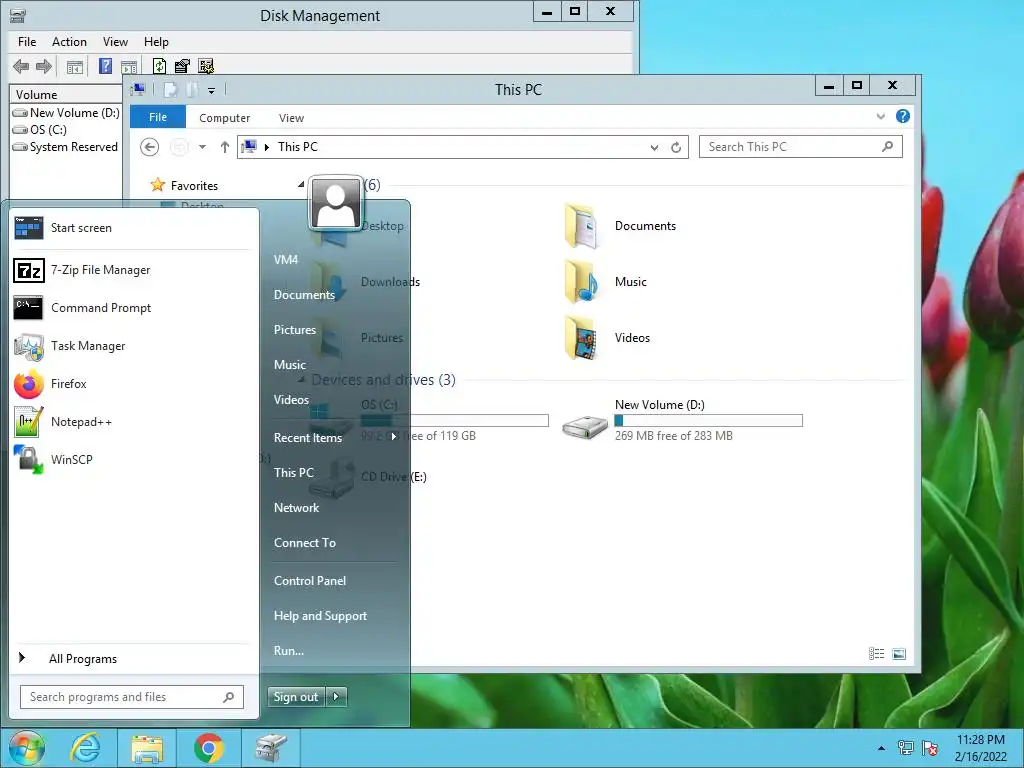Select New Volume (D:) drive icon
The image size is (1024, 768).
[584, 426]
